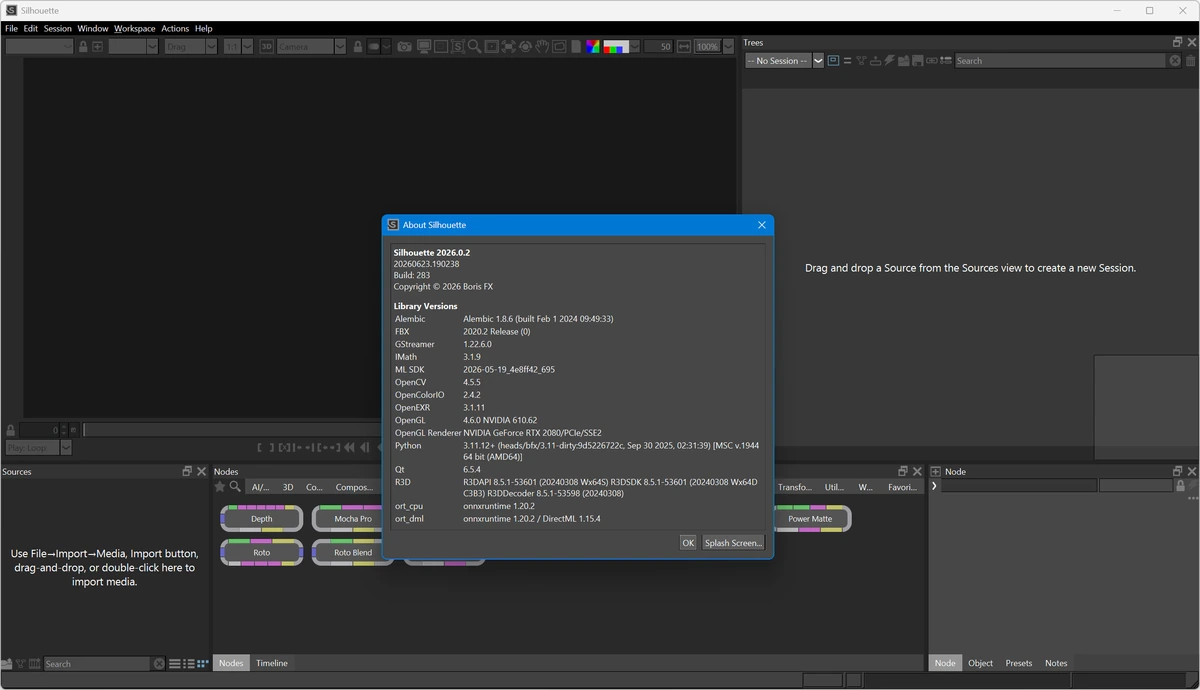Open the Help menu
Image resolution: width=1200 pixels, height=690 pixels.
pos(204,29)
